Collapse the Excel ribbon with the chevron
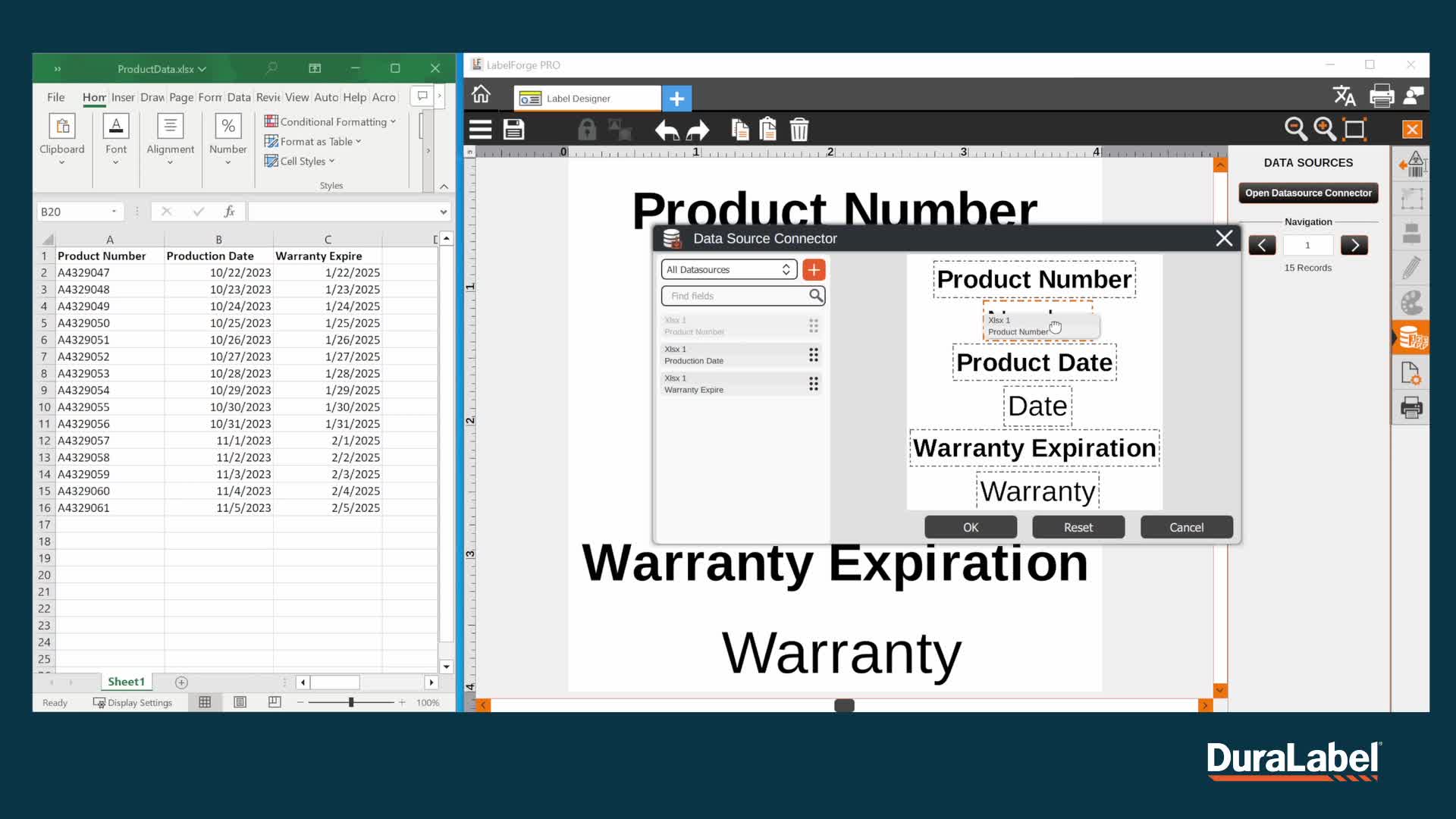Viewport: 1456px width, 819px height. 444,186
